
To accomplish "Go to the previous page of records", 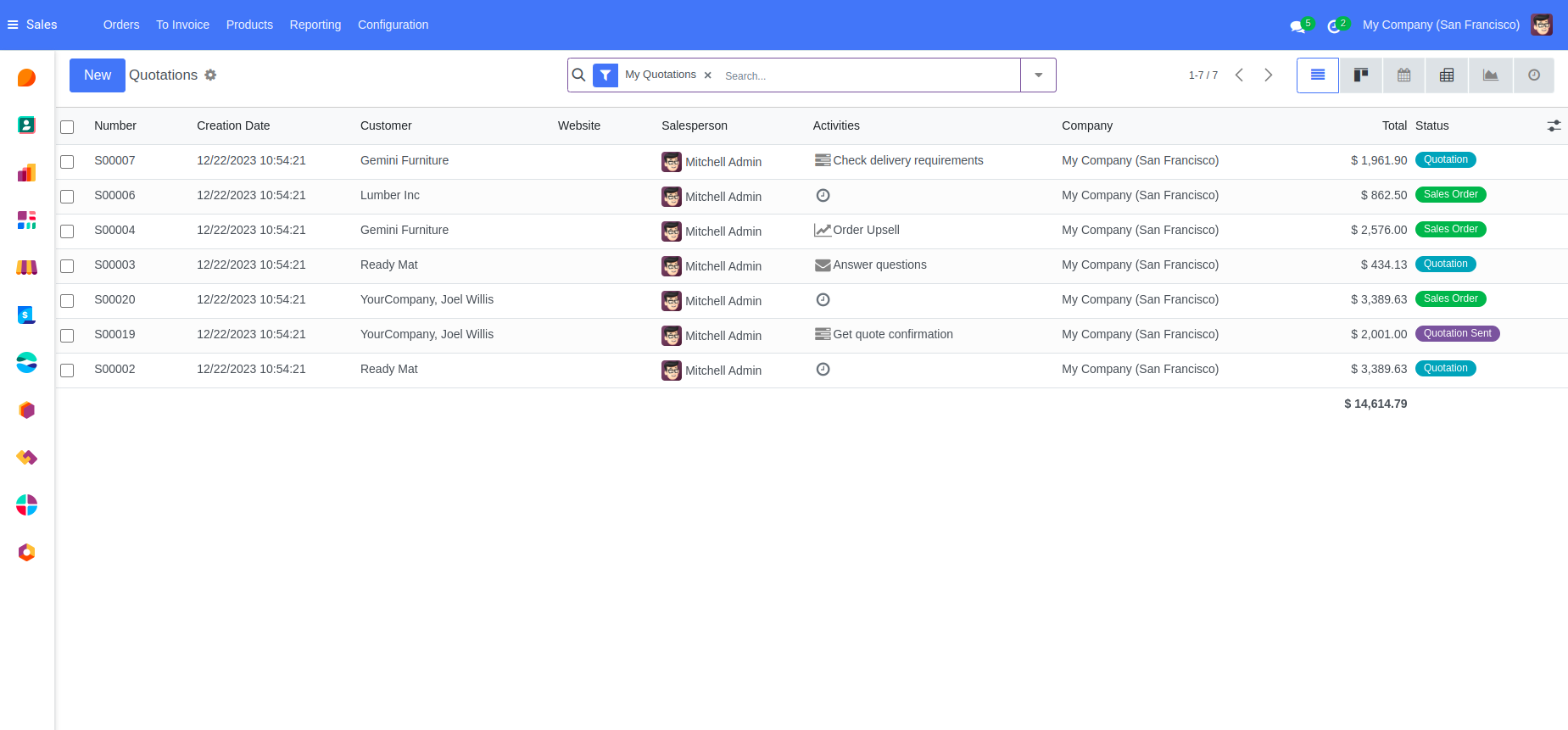I will (1239, 75).
